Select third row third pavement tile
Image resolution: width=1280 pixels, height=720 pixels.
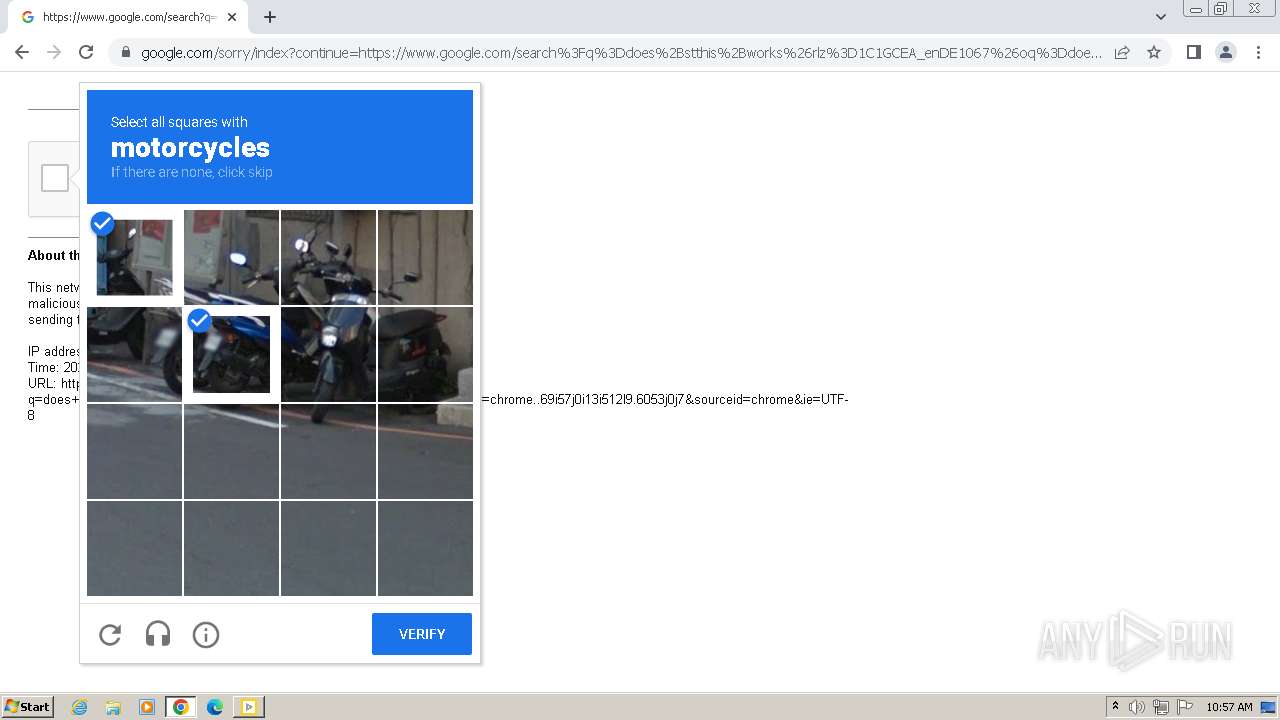tap(328, 451)
